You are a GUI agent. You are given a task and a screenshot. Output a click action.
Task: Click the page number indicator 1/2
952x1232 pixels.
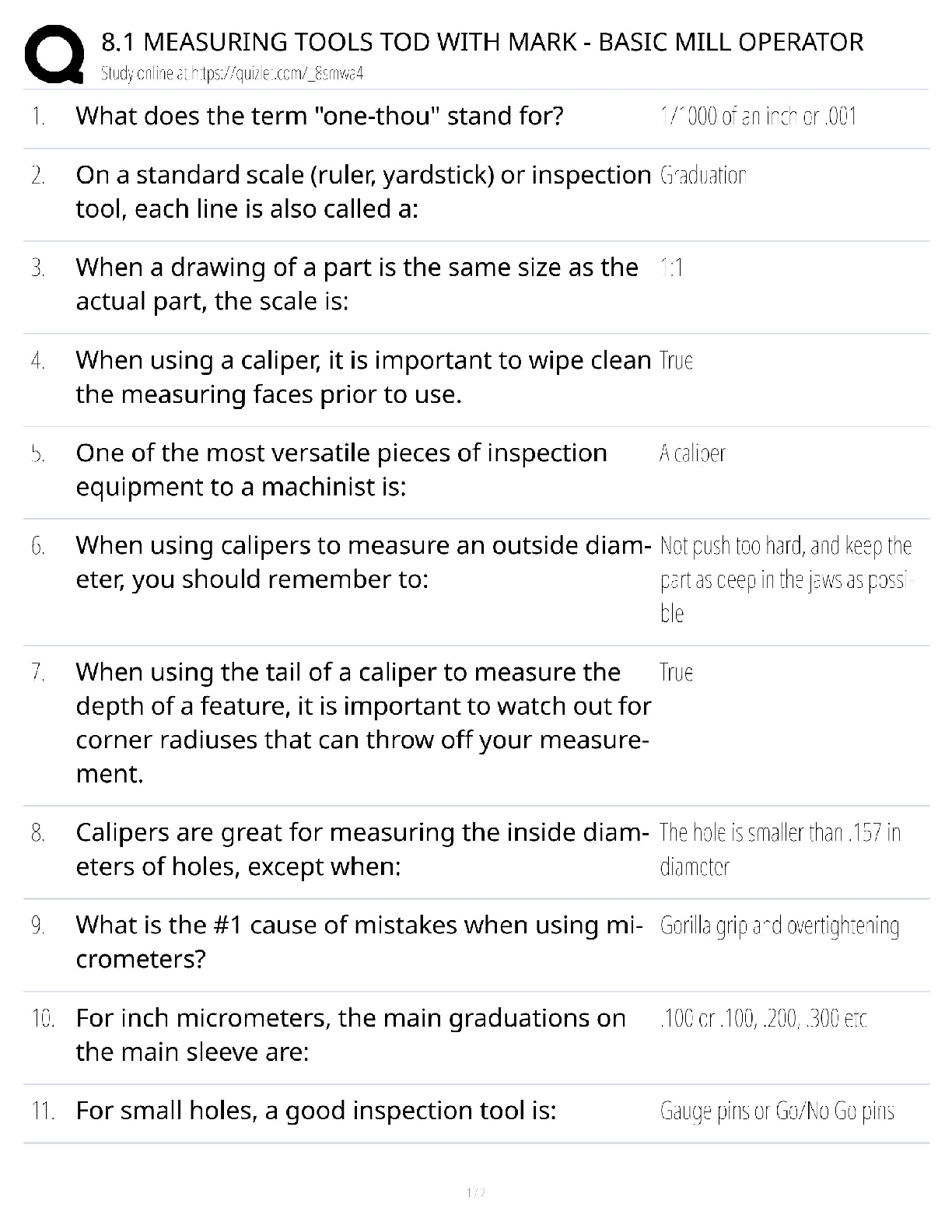(x=475, y=1192)
